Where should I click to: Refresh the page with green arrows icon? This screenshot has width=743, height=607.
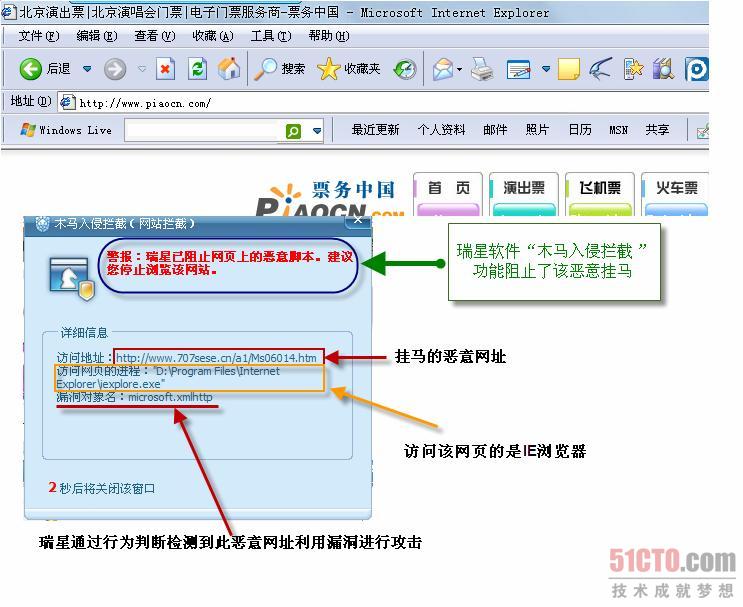(x=197, y=69)
